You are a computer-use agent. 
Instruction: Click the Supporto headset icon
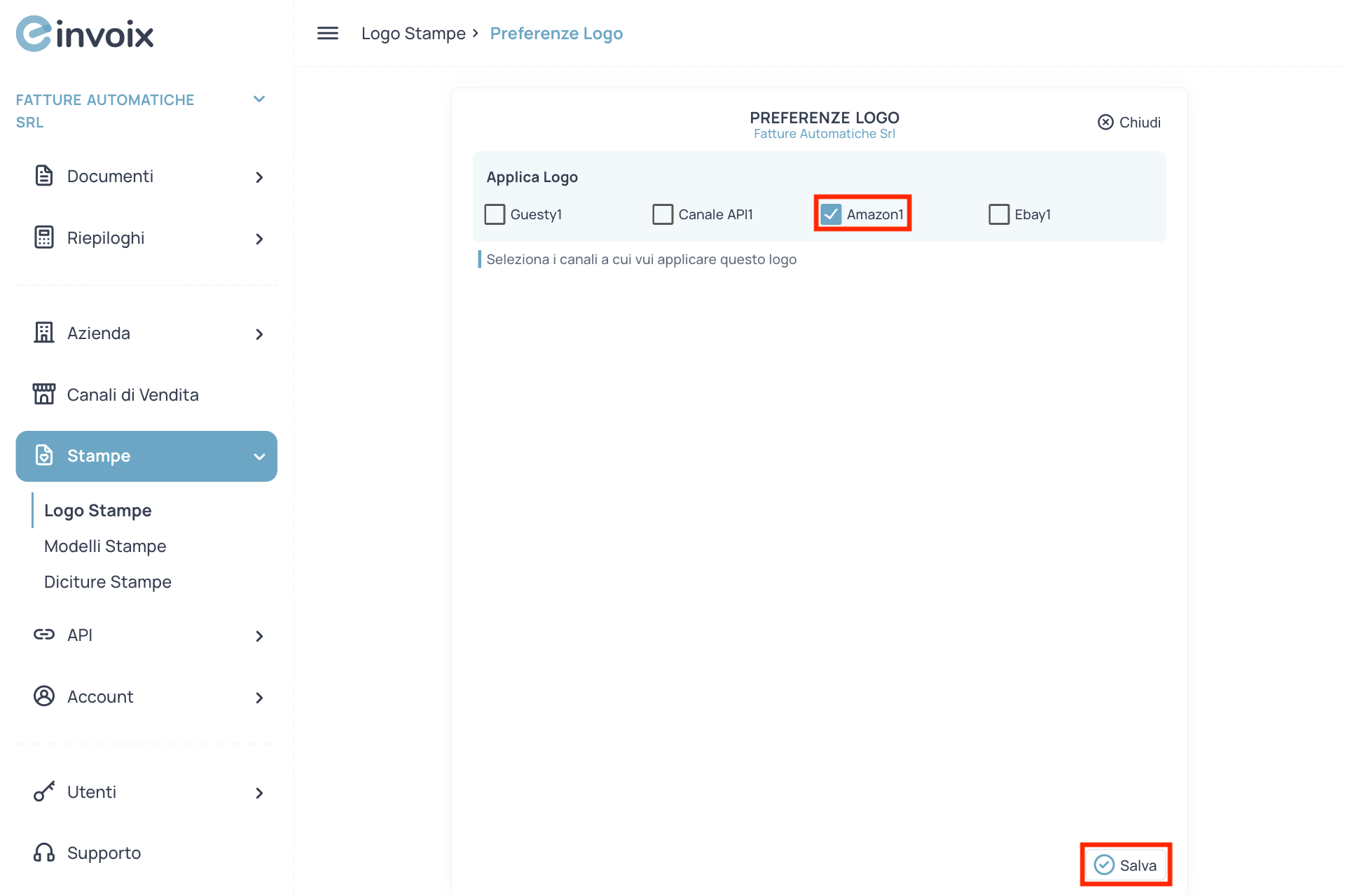(x=44, y=852)
